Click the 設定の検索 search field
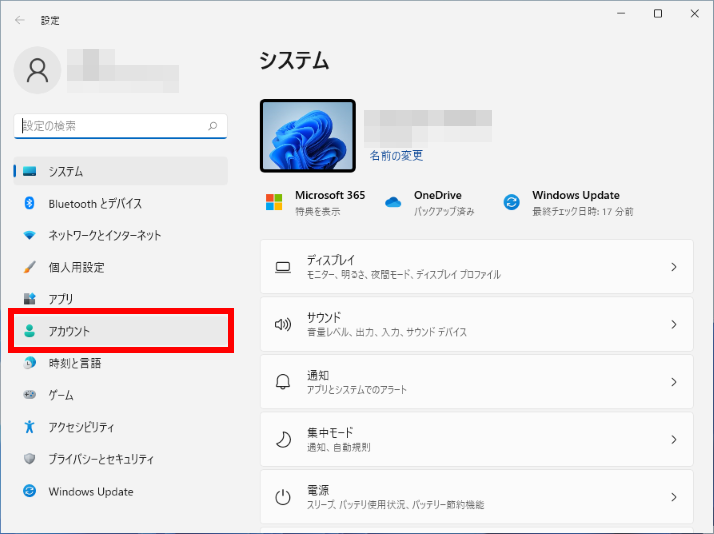Viewport: 714px width, 534px height. (121, 126)
